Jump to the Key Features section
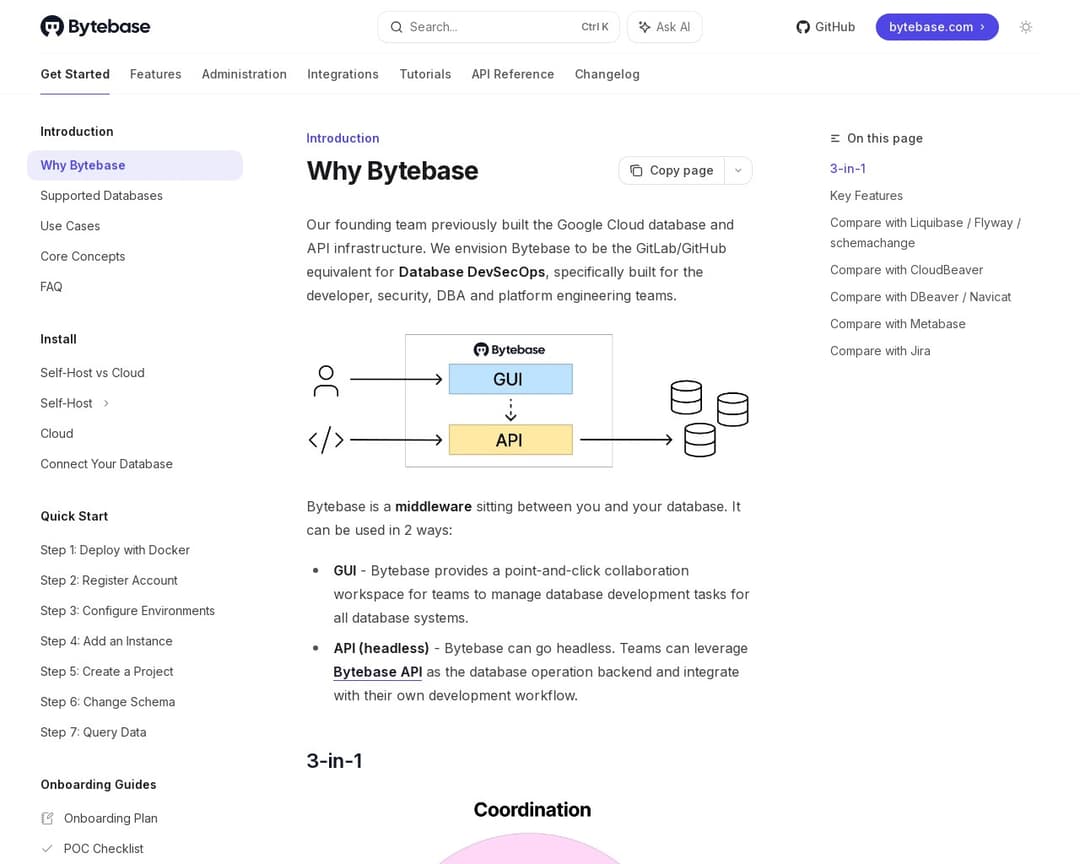Screen dimensions: 1080x864 click(x=866, y=196)
